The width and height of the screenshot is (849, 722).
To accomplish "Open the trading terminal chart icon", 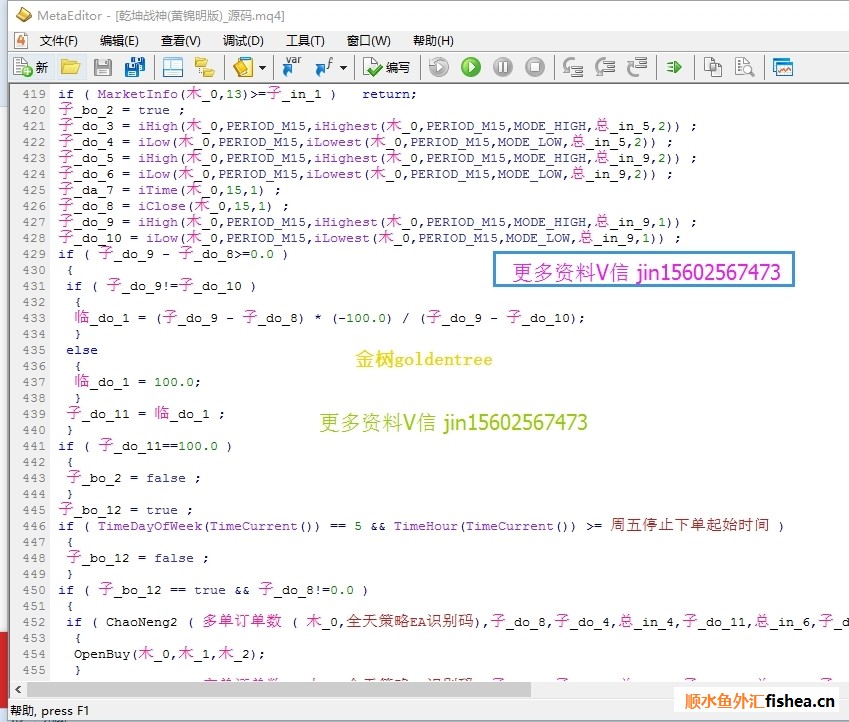I will pyautogui.click(x=782, y=67).
